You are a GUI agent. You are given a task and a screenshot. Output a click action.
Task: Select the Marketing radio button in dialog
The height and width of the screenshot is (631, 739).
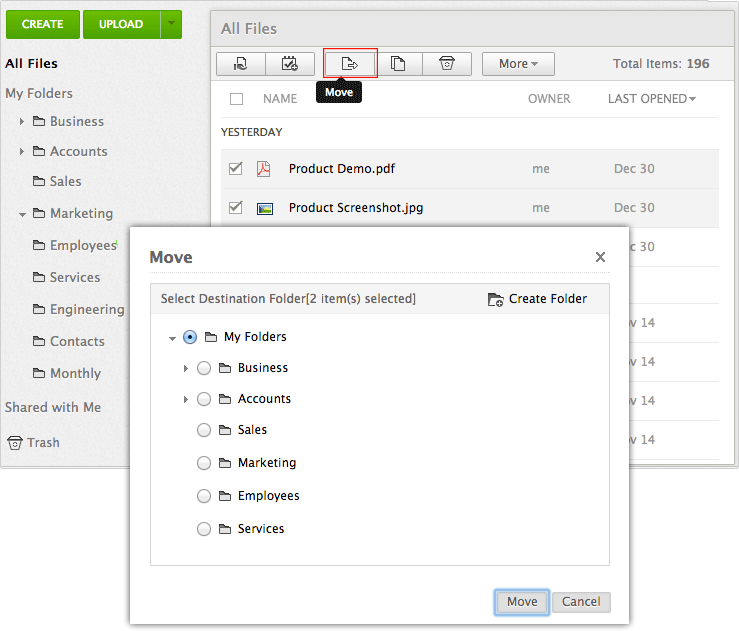(x=204, y=463)
